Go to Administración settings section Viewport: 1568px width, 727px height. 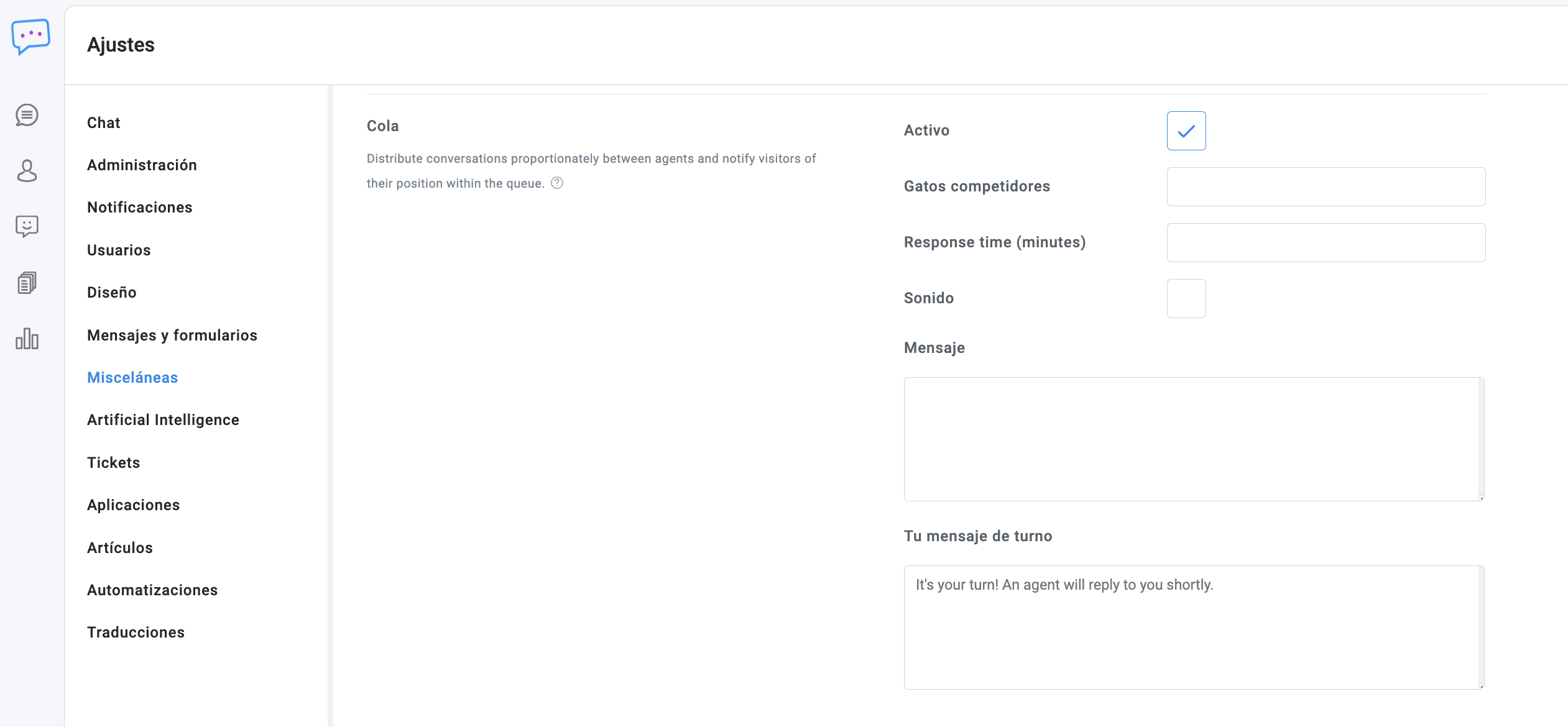[142, 165]
